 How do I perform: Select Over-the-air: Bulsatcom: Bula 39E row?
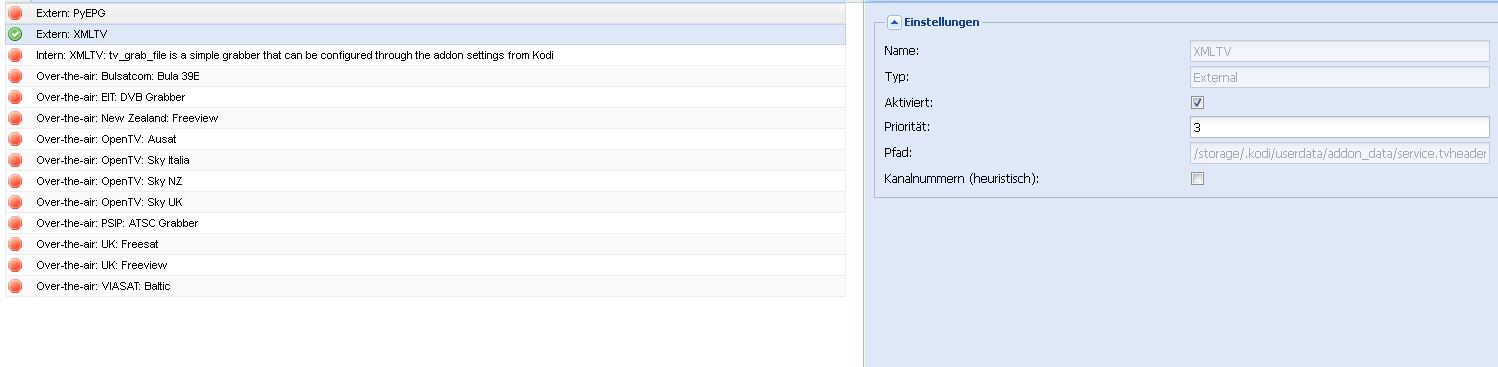pyautogui.click(x=425, y=76)
